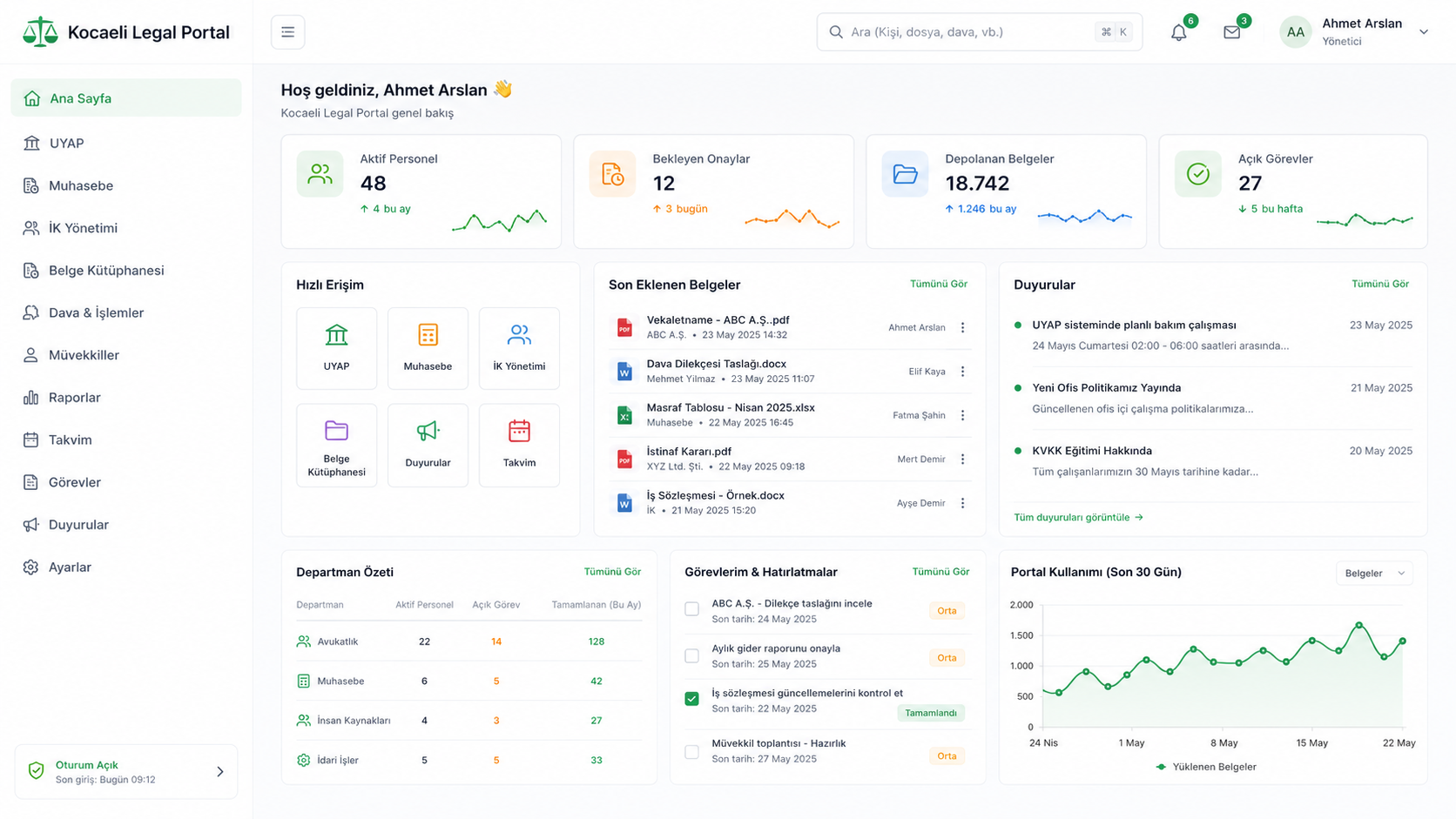Click Tümünü Gör in Son Eklenen Belgeler
Viewport: 1456px width, 819px height.
click(939, 284)
